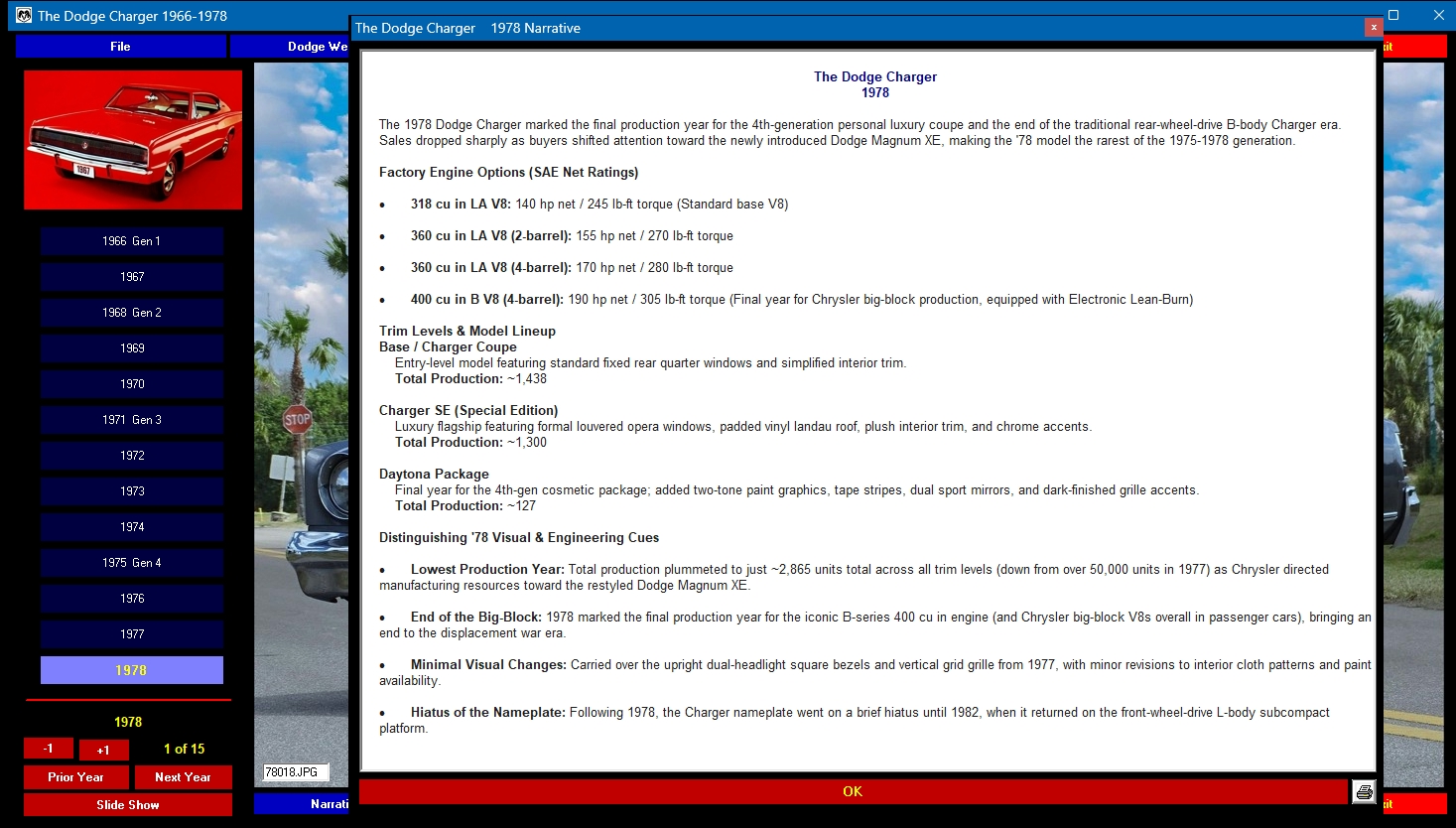Go to the Next Year
Viewport: 1456px width, 828px height.
coord(184,777)
